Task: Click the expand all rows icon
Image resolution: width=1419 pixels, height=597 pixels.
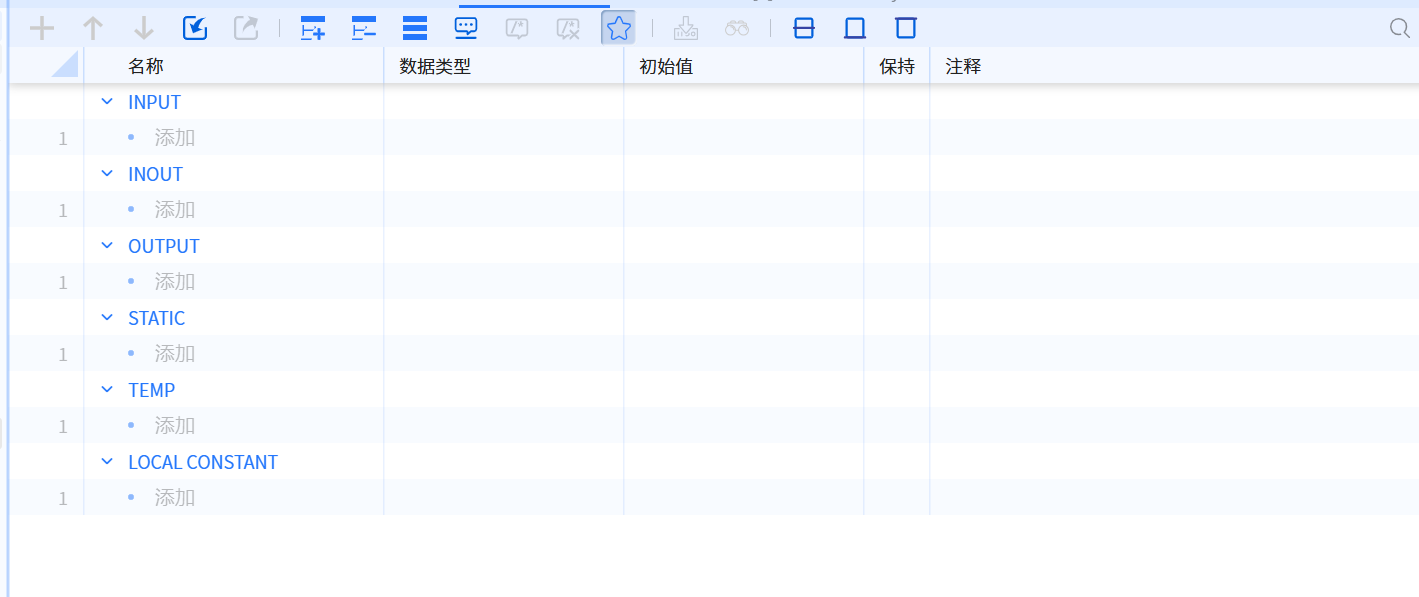Action: click(x=313, y=28)
